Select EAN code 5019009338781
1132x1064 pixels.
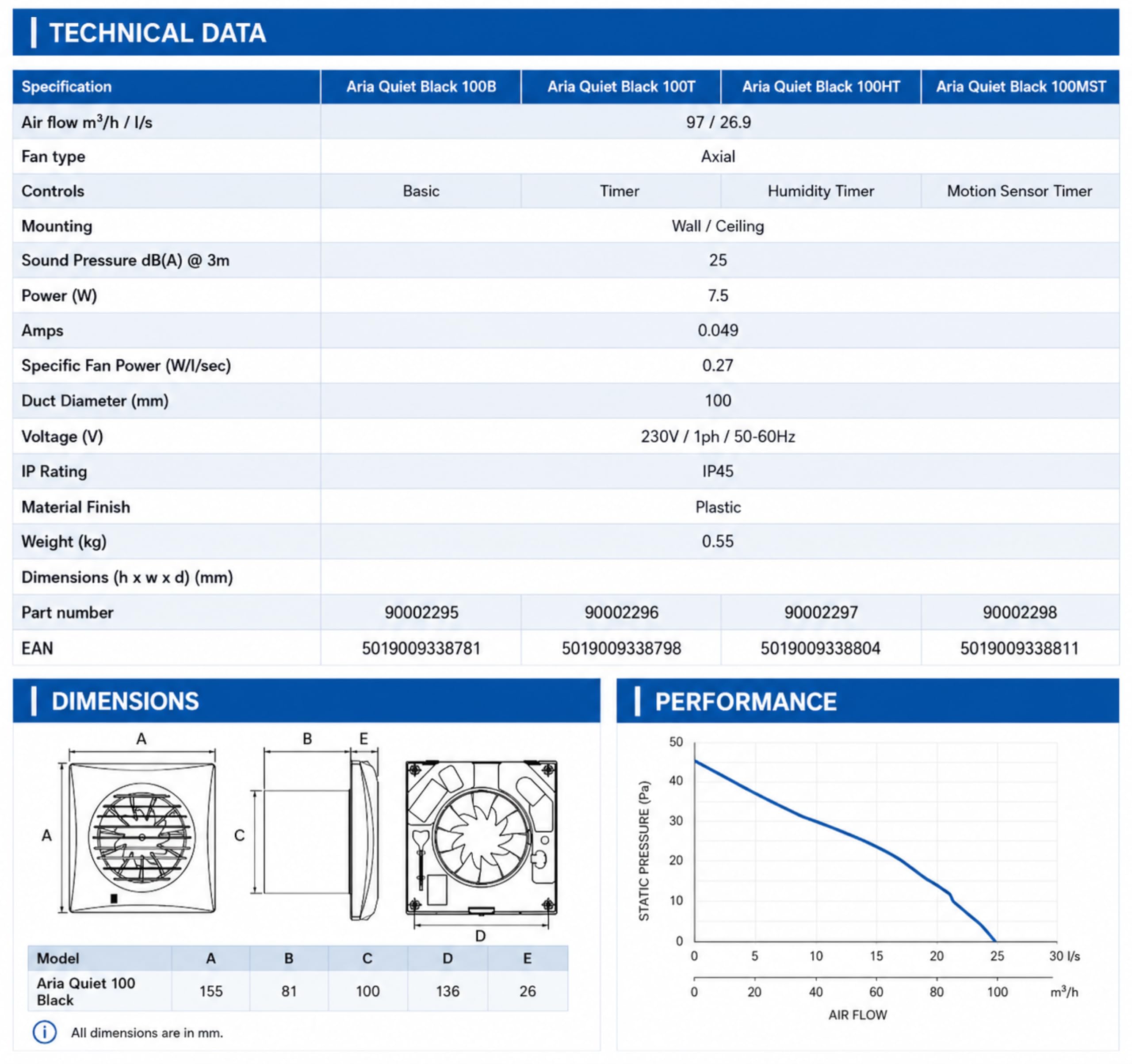421,649
